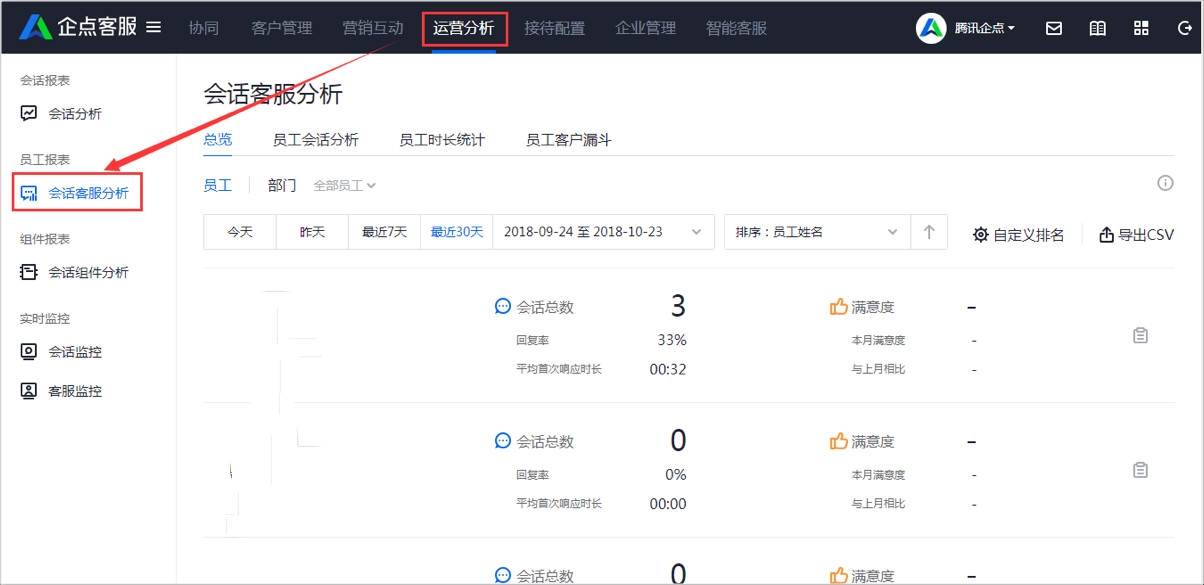Click the logout icon in header

1185,28
